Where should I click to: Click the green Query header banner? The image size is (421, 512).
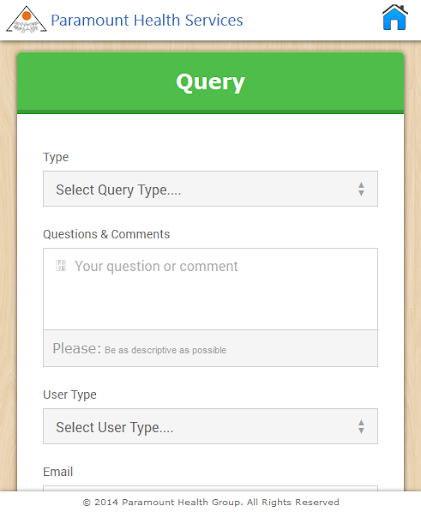[x=210, y=83]
